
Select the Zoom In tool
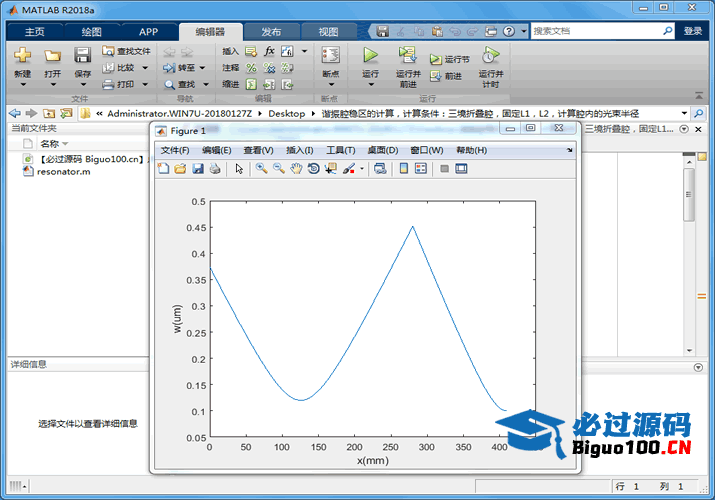261,169
